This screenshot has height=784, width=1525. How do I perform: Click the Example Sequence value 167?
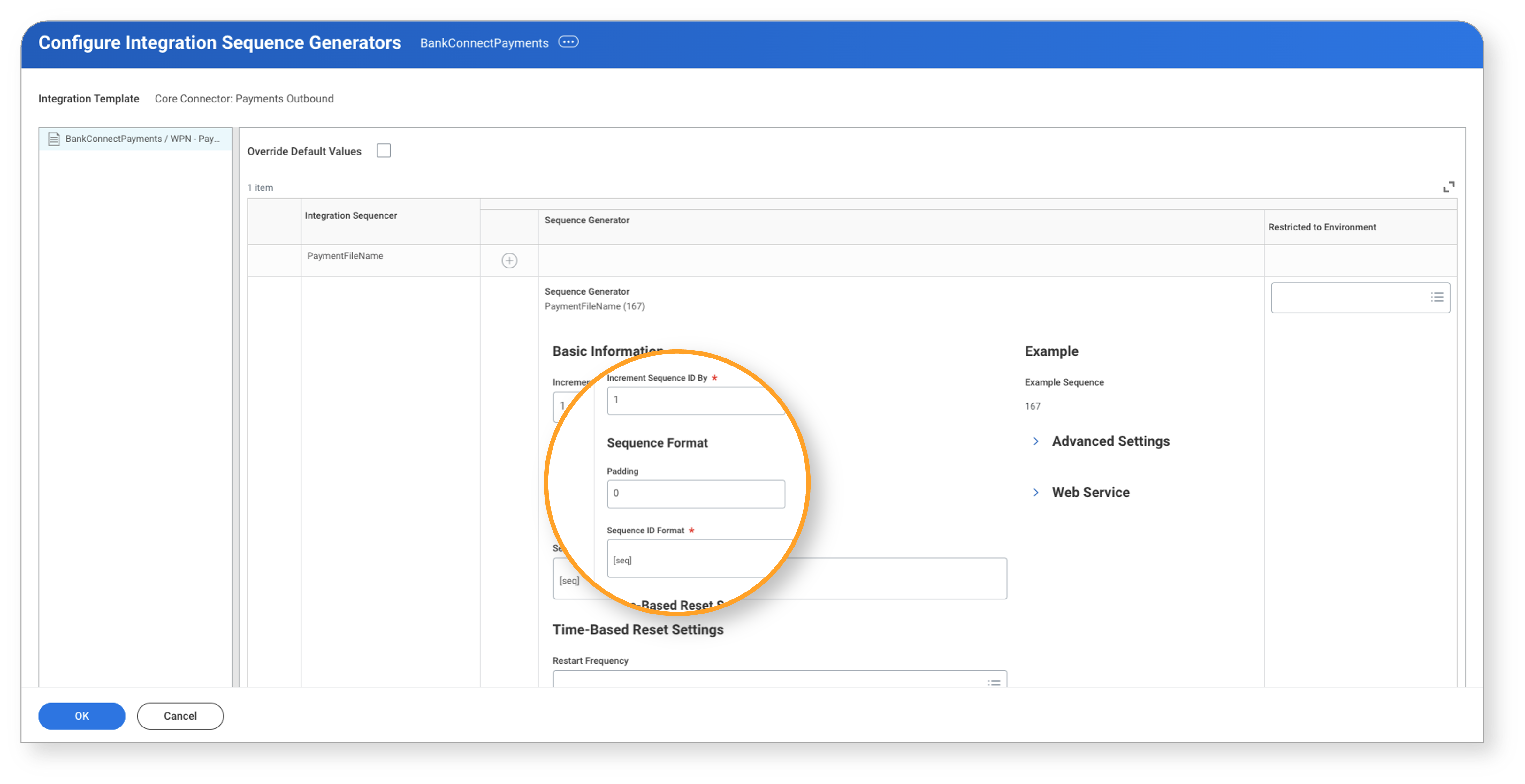click(1033, 406)
